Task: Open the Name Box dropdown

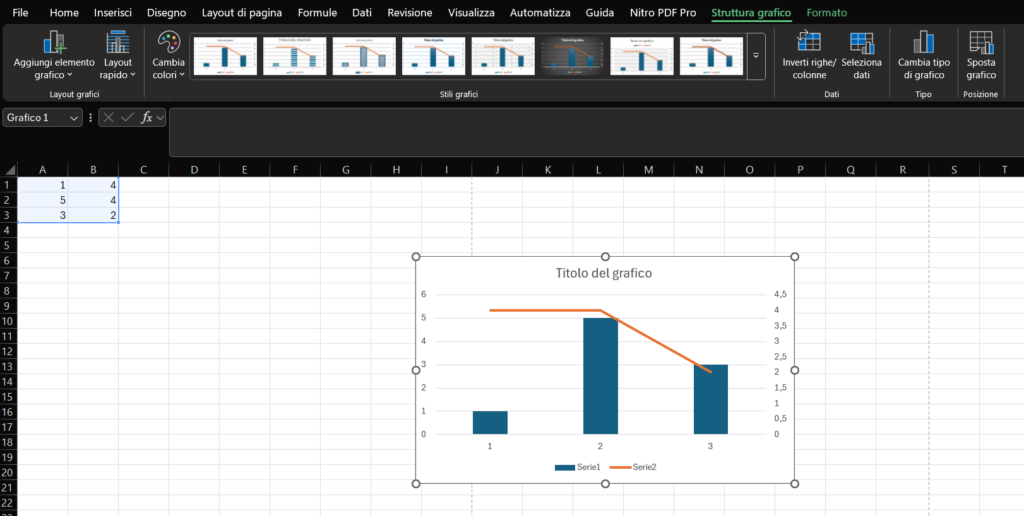Action: [75, 118]
